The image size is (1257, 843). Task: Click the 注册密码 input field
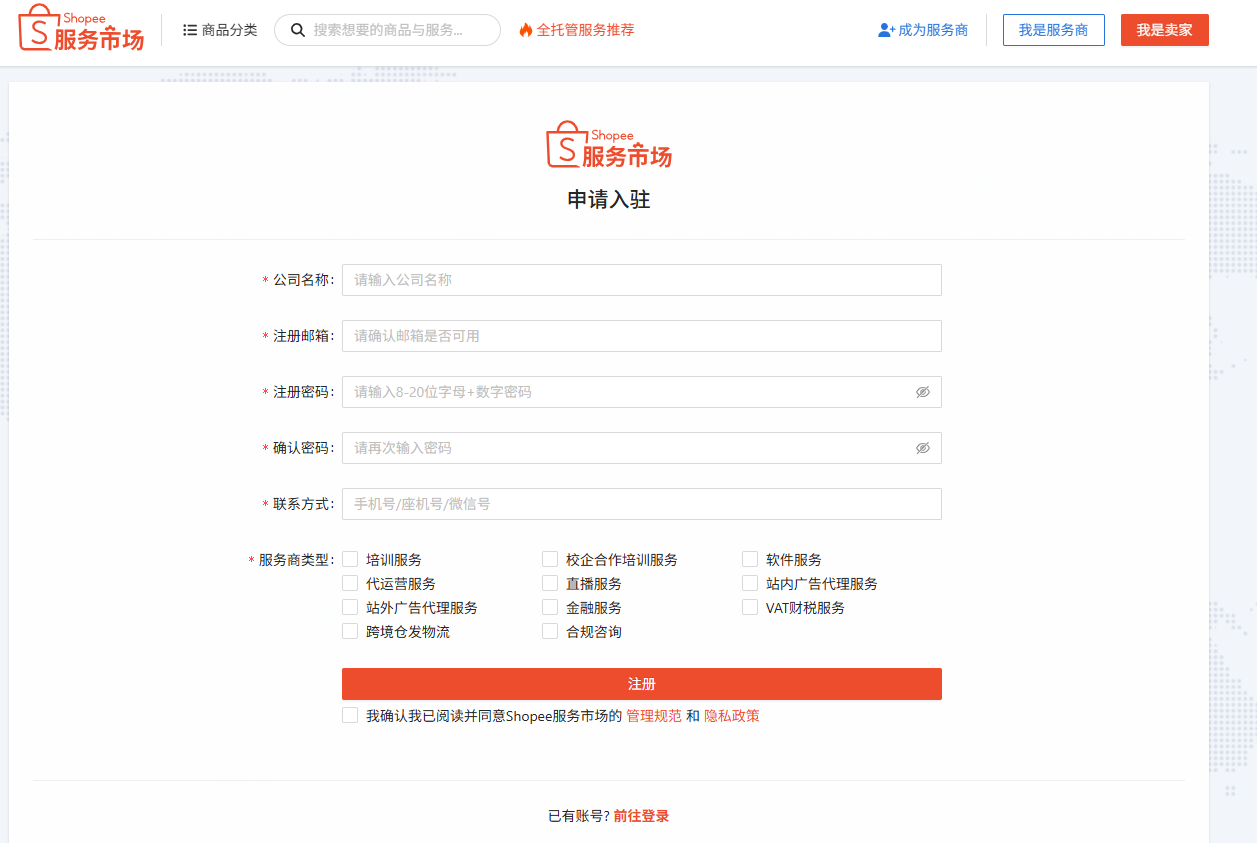pyautogui.click(x=642, y=392)
